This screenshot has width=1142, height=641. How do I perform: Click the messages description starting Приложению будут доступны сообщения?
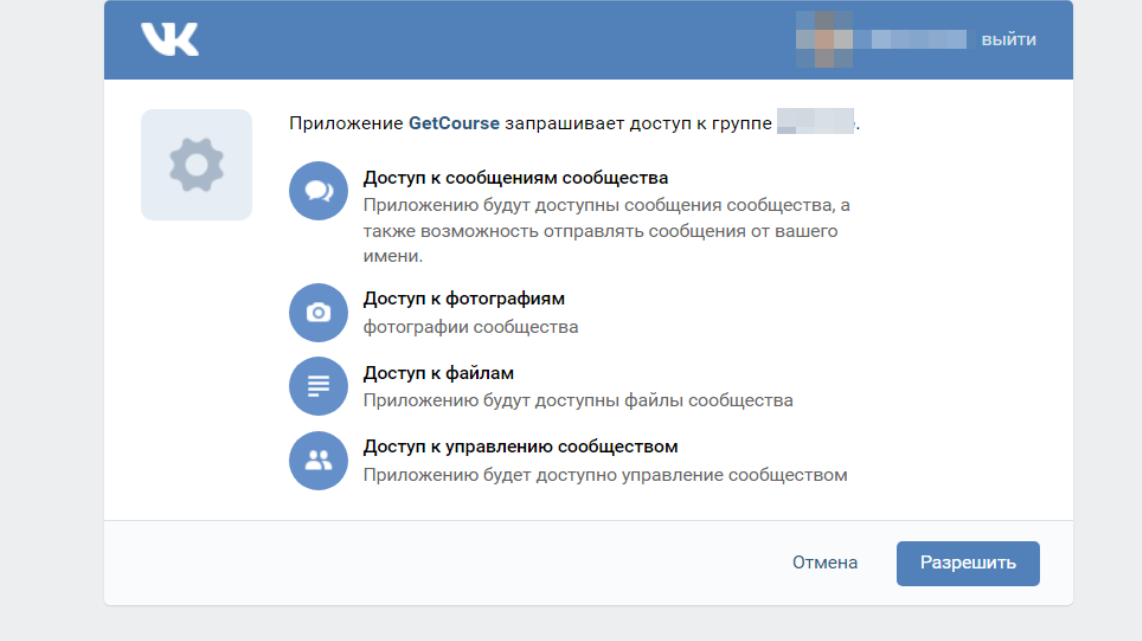[x=607, y=230]
